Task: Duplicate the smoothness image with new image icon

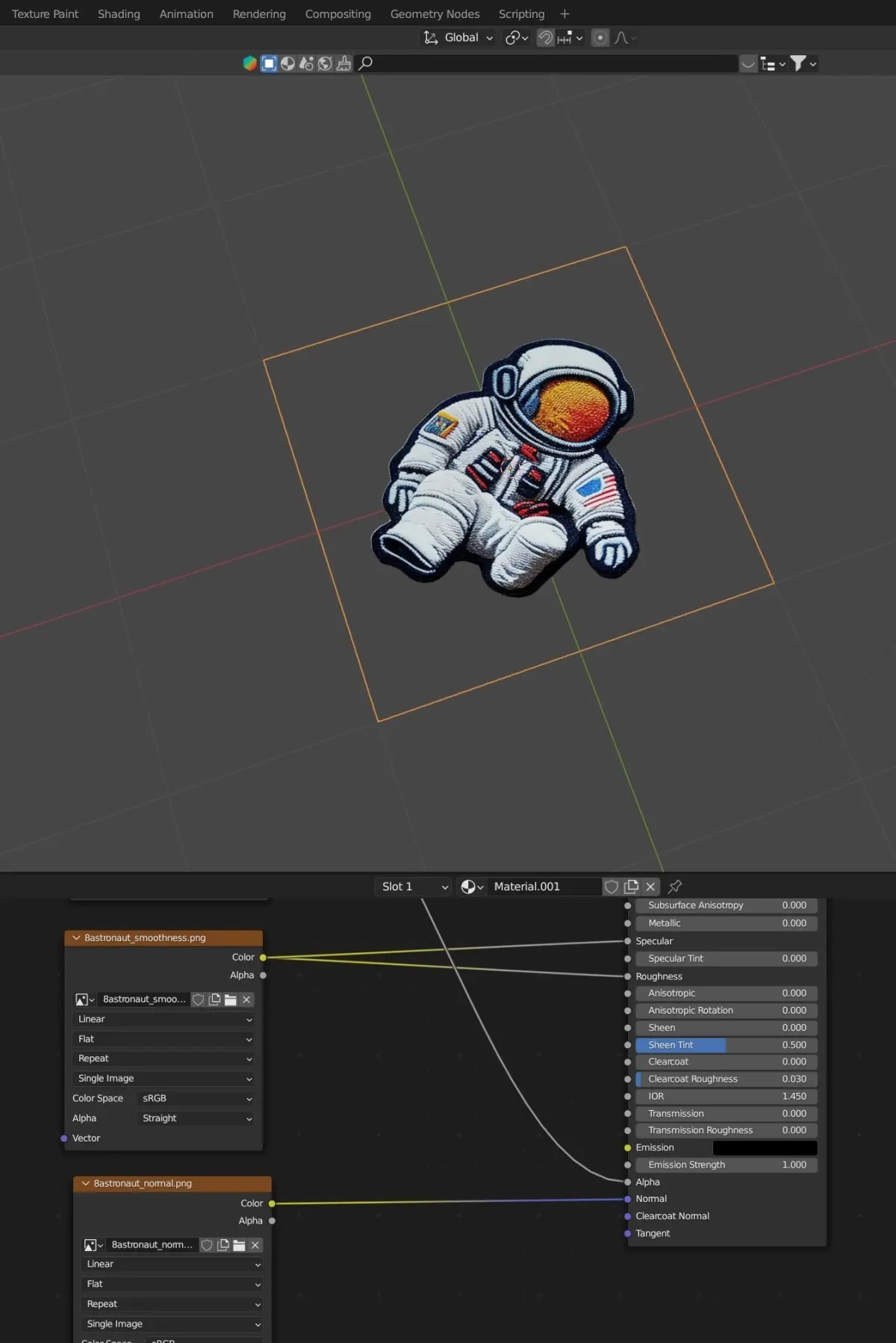Action: (x=214, y=999)
